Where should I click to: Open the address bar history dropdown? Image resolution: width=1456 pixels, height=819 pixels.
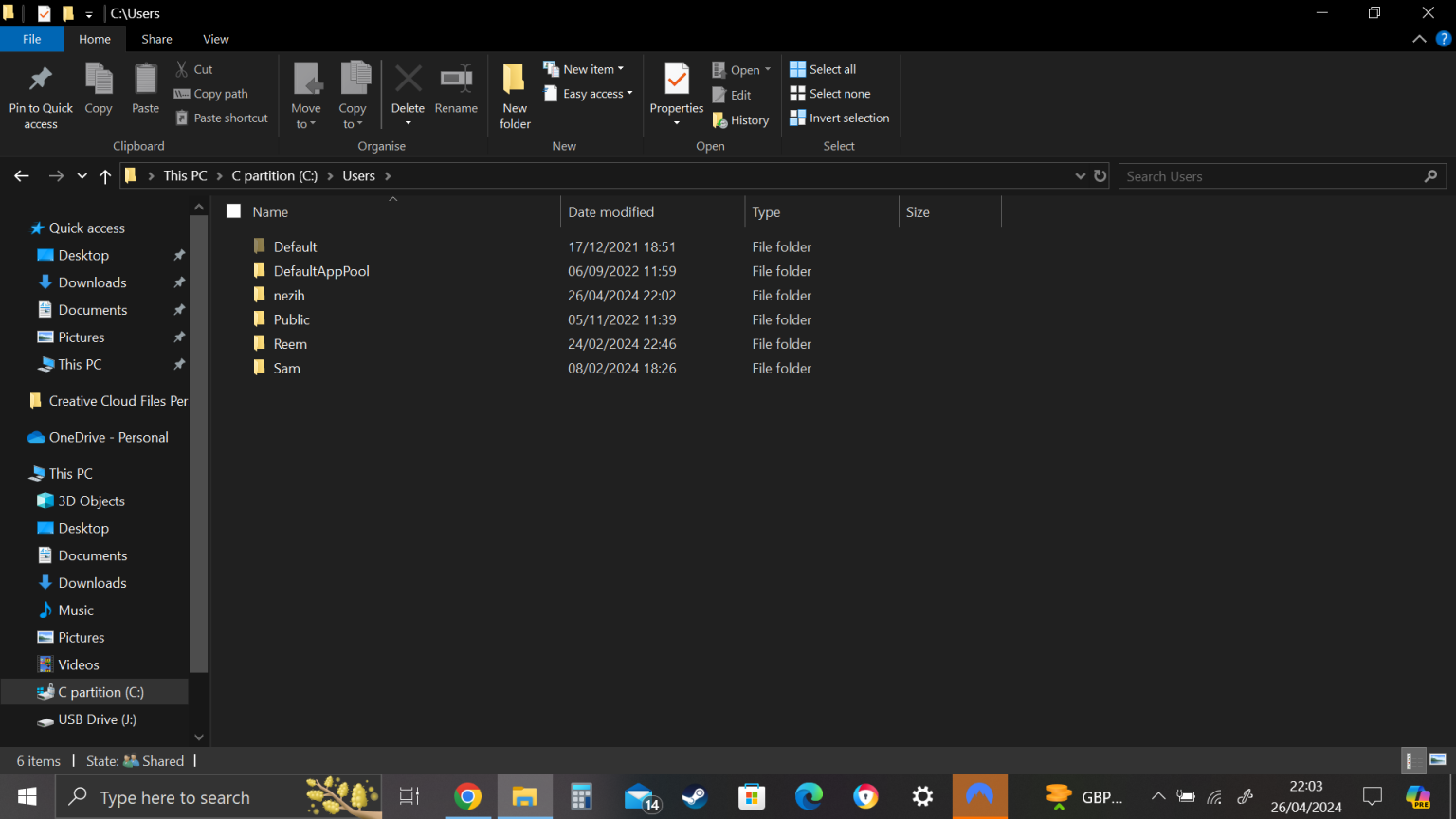(x=1081, y=175)
